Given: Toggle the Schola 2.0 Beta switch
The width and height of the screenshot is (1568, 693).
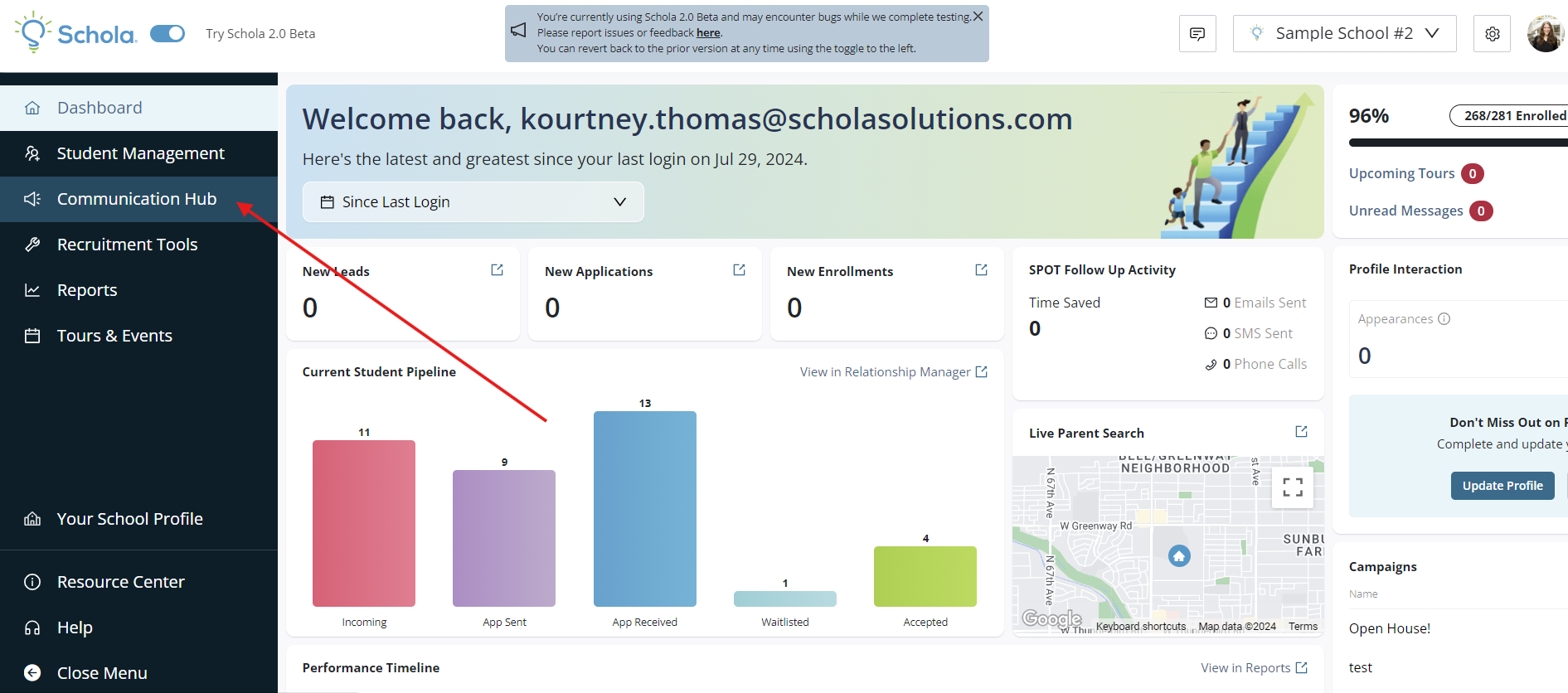Looking at the screenshot, I should pyautogui.click(x=167, y=33).
